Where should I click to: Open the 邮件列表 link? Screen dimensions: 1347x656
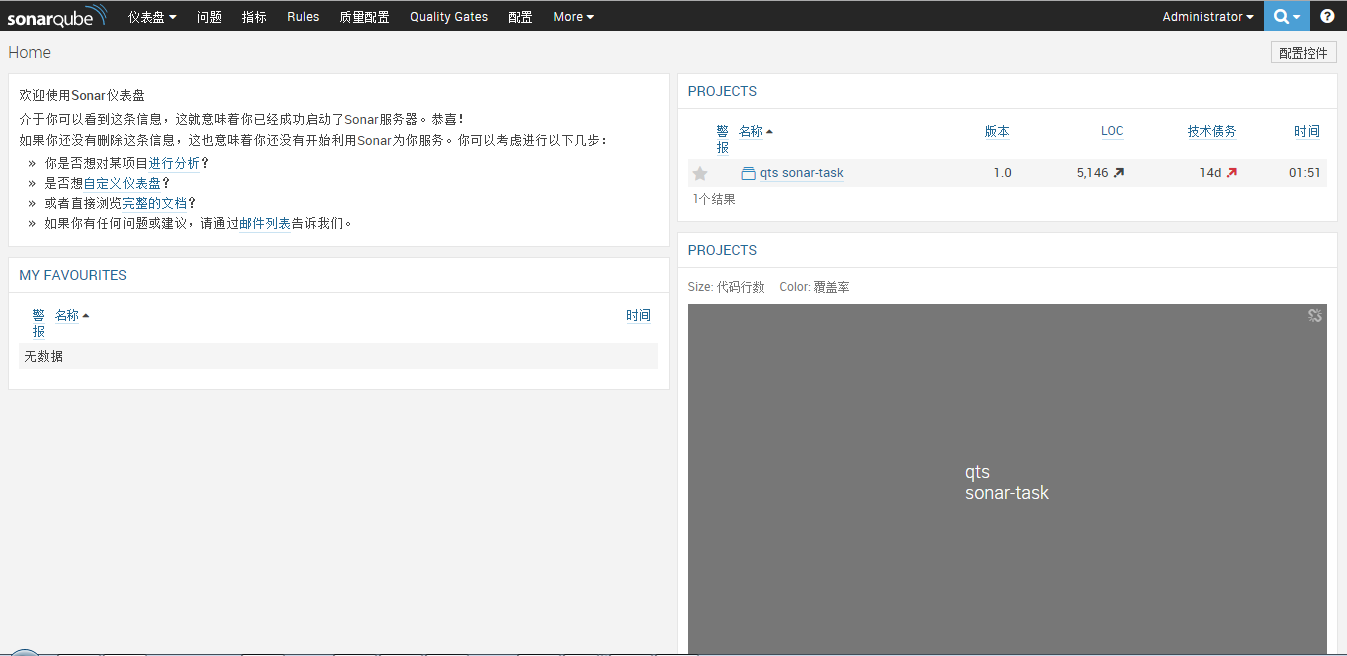[x=265, y=224]
